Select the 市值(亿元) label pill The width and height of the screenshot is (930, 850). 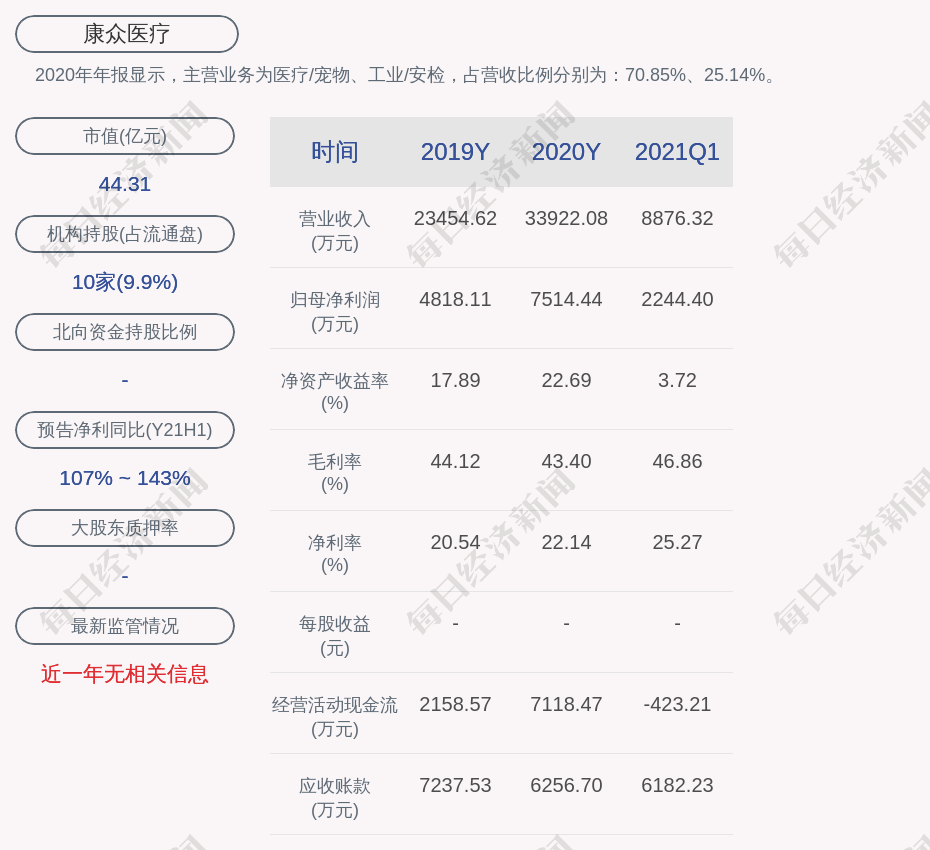pyautogui.click(x=125, y=136)
